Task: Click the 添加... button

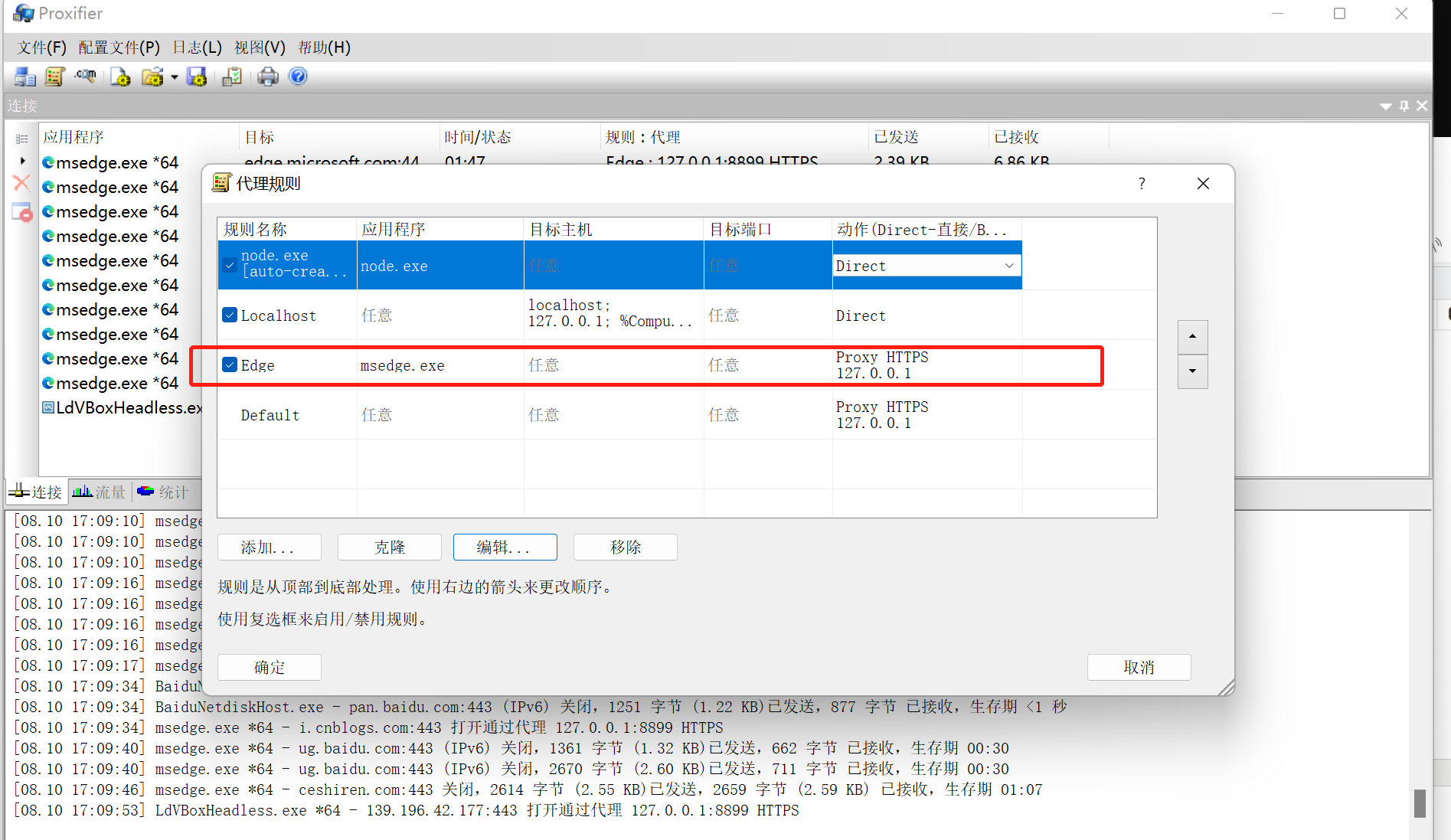Action: pos(269,547)
